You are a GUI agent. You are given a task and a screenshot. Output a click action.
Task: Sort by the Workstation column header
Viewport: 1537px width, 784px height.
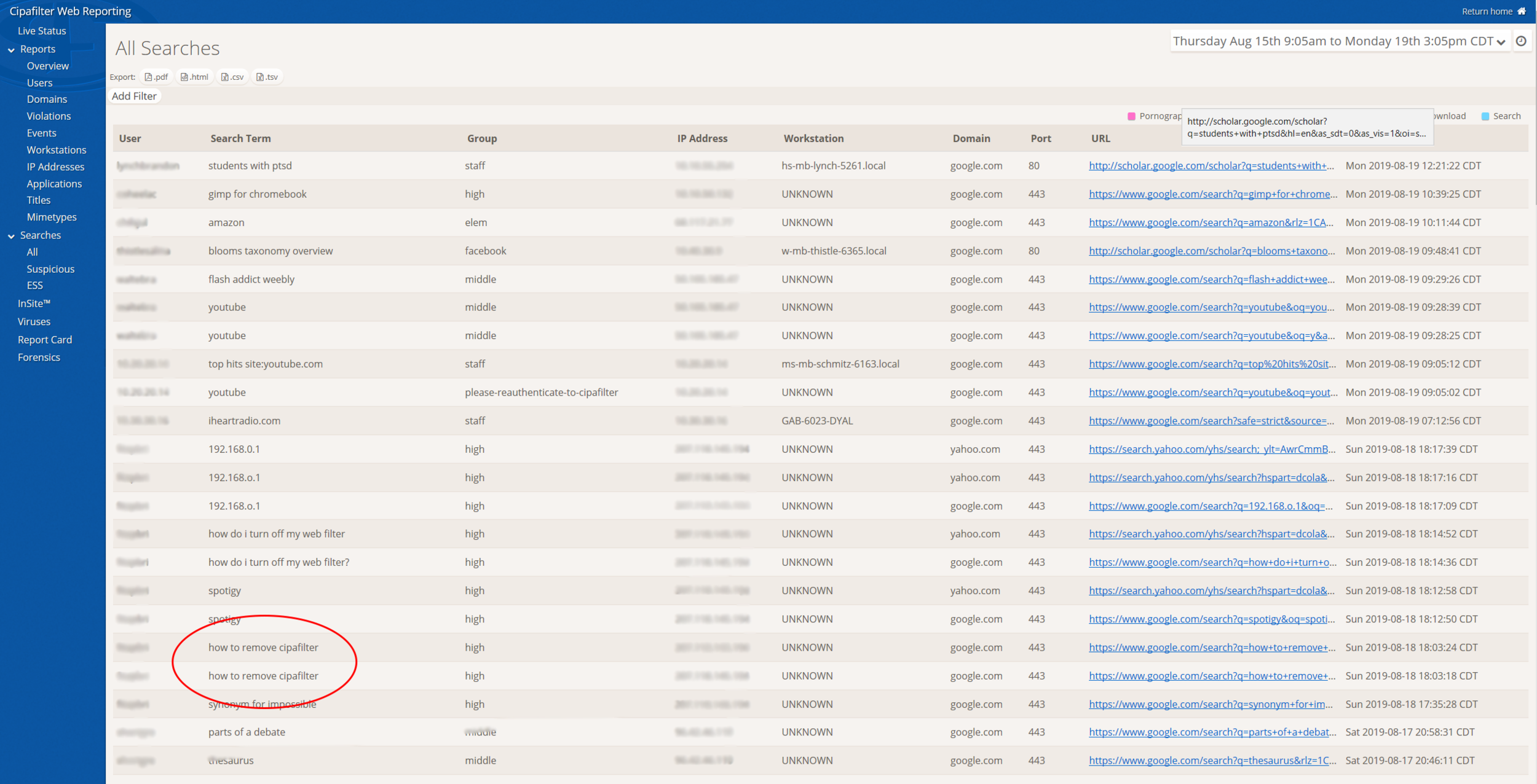click(x=813, y=138)
